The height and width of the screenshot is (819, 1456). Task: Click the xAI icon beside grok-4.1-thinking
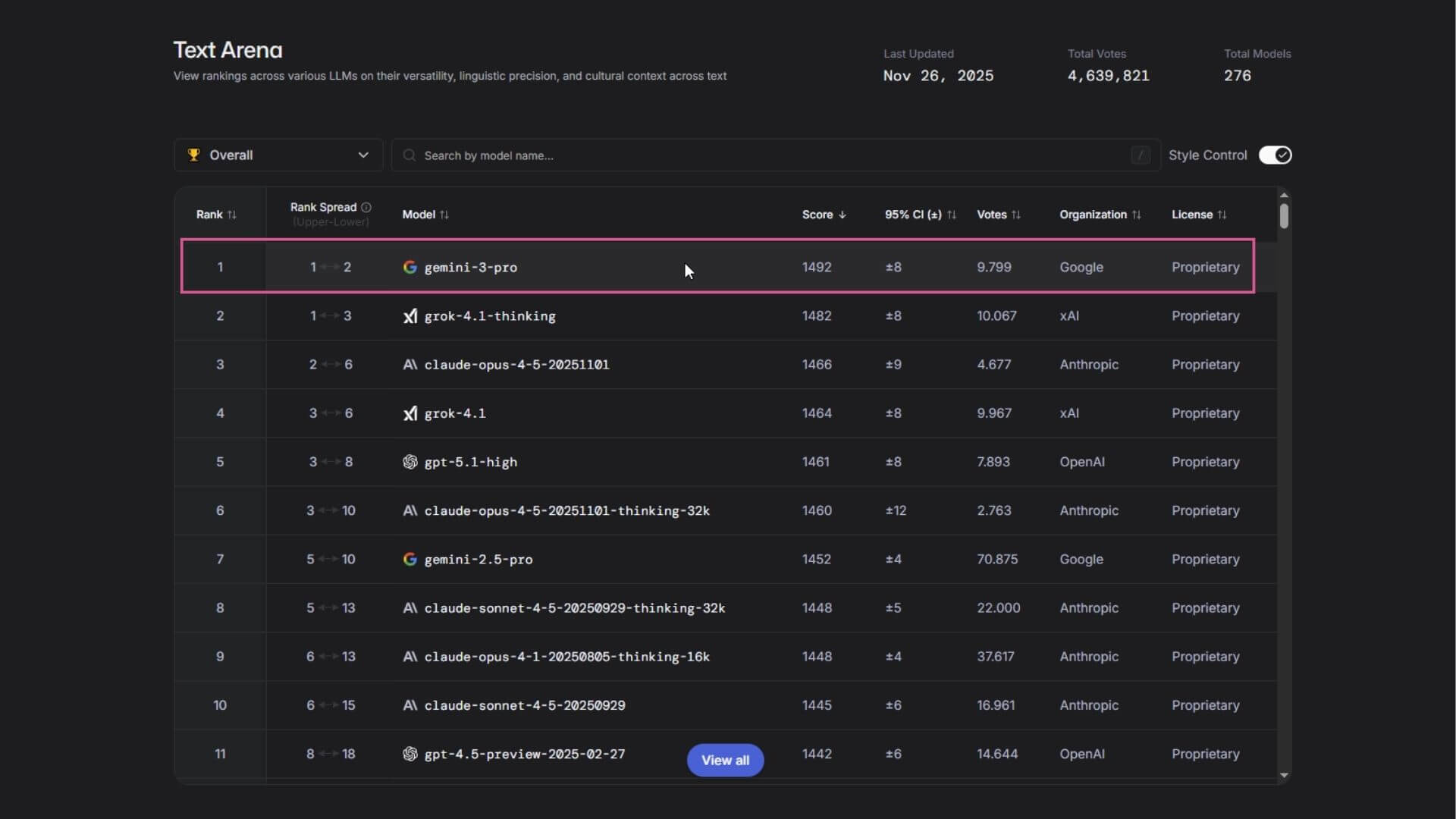[x=410, y=316]
